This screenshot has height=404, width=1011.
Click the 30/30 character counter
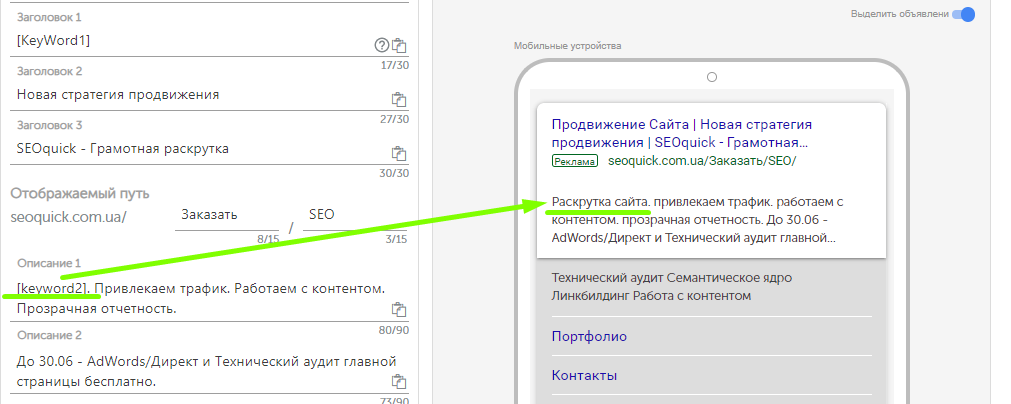click(394, 173)
